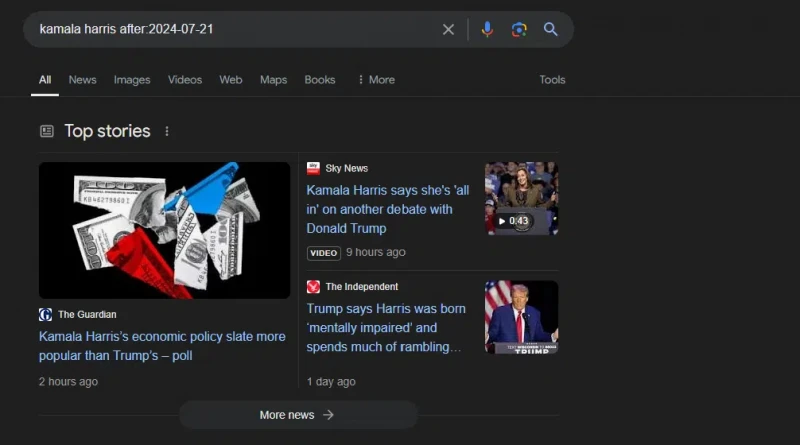
Task: Open the Trump podium thumbnail image
Action: coord(521,317)
